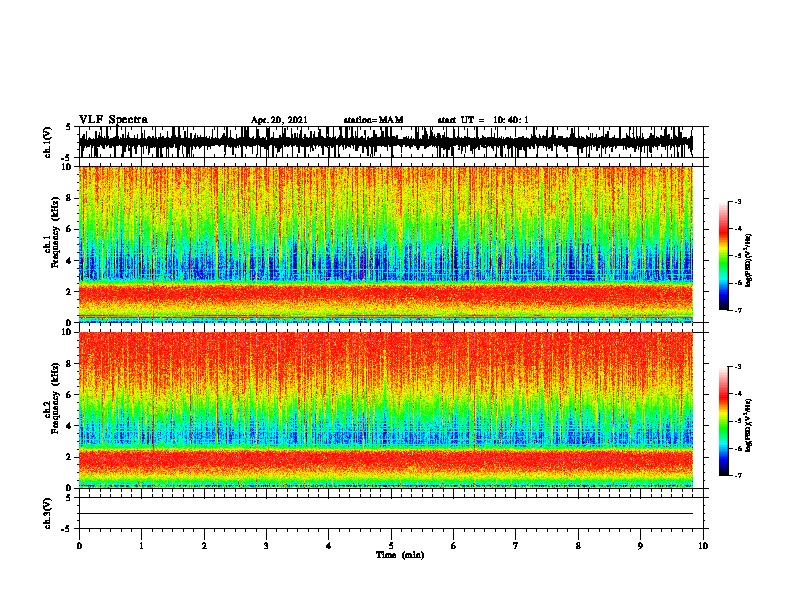Click the ch.2 spectrogram panel

coord(386,410)
